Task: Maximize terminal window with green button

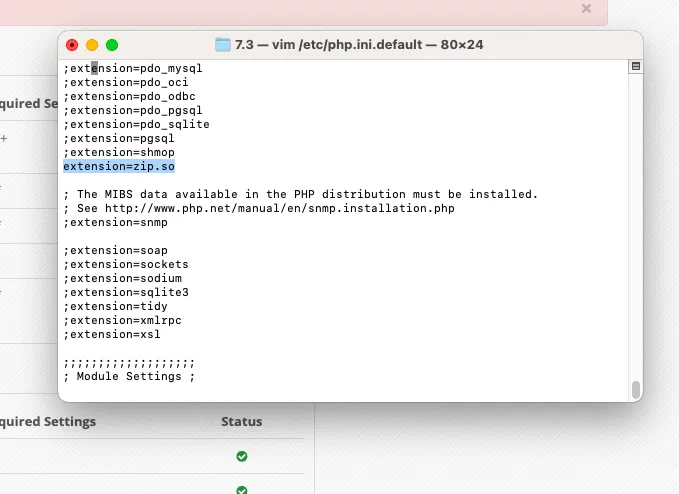Action: point(112,45)
